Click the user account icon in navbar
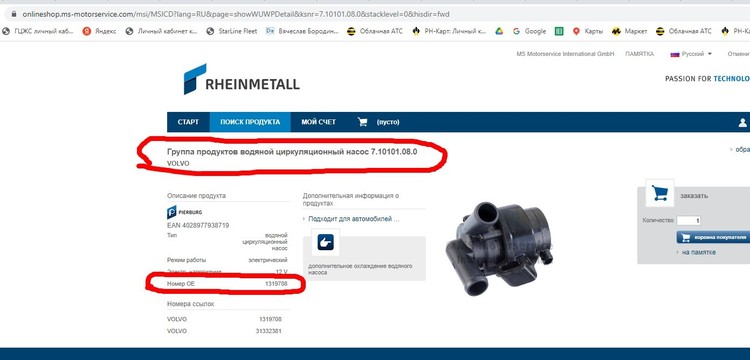The width and height of the screenshot is (750, 360). 742,123
